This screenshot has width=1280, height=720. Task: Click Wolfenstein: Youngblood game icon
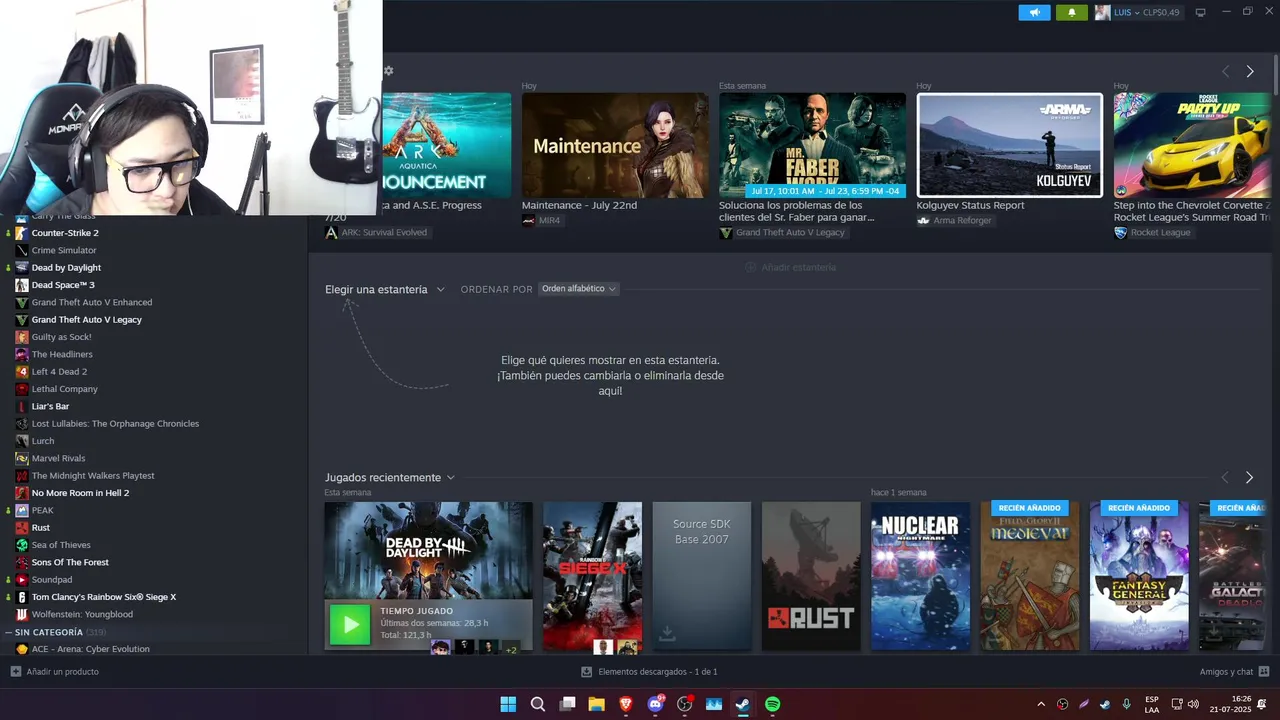[x=22, y=614]
